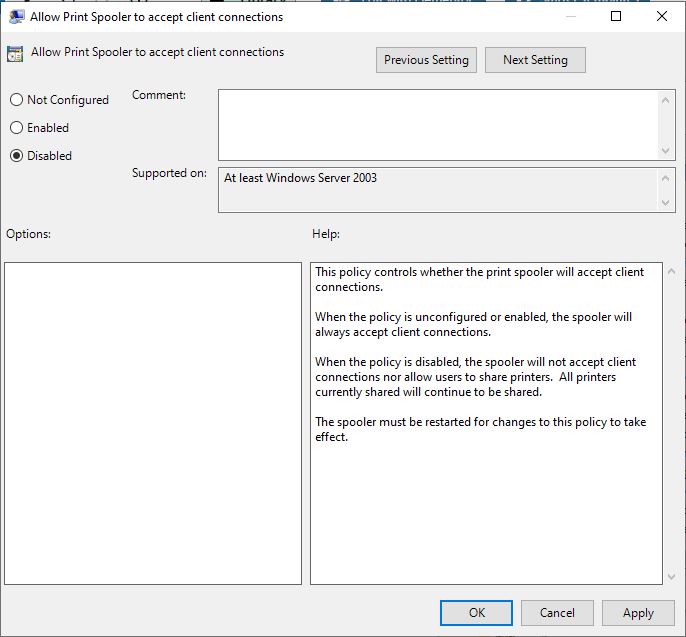The image size is (686, 637).
Task: Click the title bar policy window icon
Action: [x=16, y=17]
